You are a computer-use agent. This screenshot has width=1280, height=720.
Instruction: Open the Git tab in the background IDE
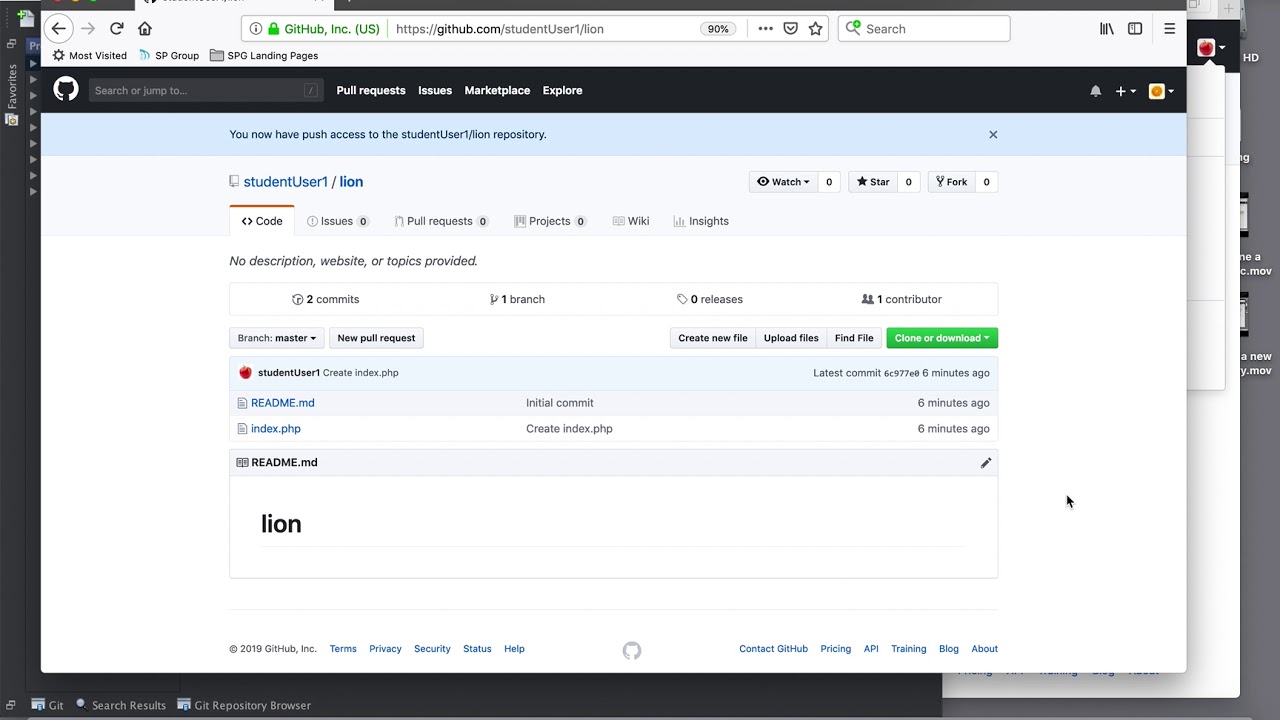tap(48, 705)
